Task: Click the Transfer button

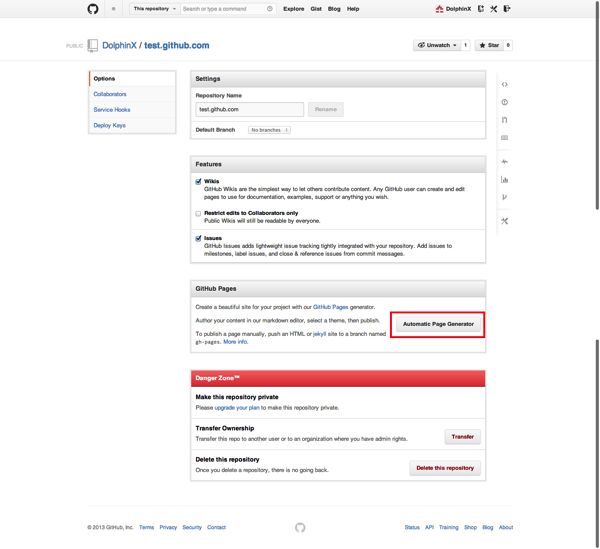Action: (463, 437)
